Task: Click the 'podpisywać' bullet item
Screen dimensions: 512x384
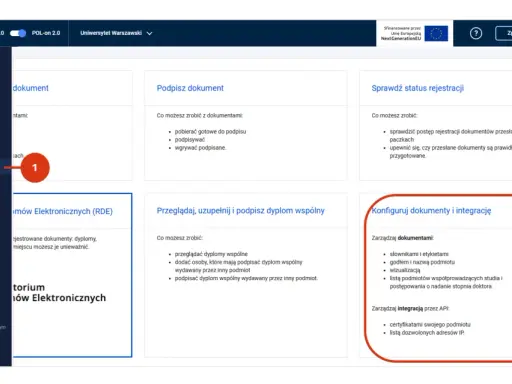Action: pyautogui.click(x=190, y=140)
